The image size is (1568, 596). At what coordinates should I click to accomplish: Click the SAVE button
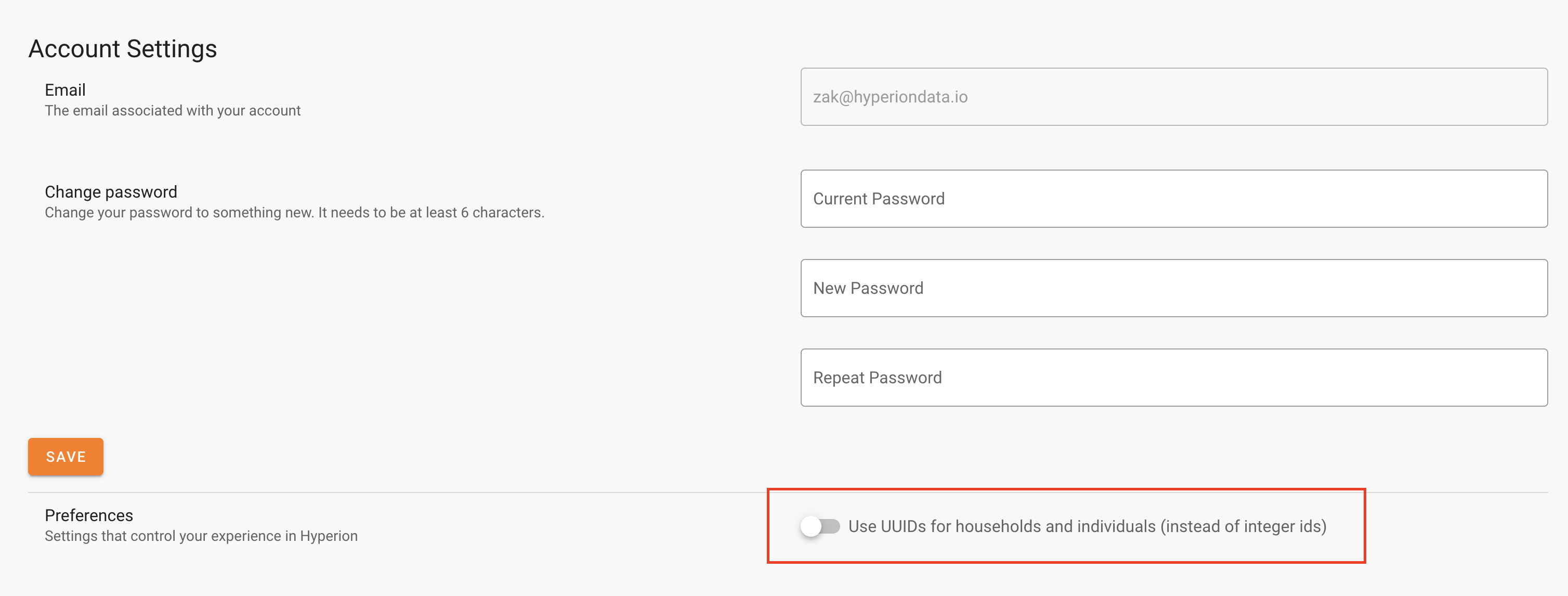[65, 457]
